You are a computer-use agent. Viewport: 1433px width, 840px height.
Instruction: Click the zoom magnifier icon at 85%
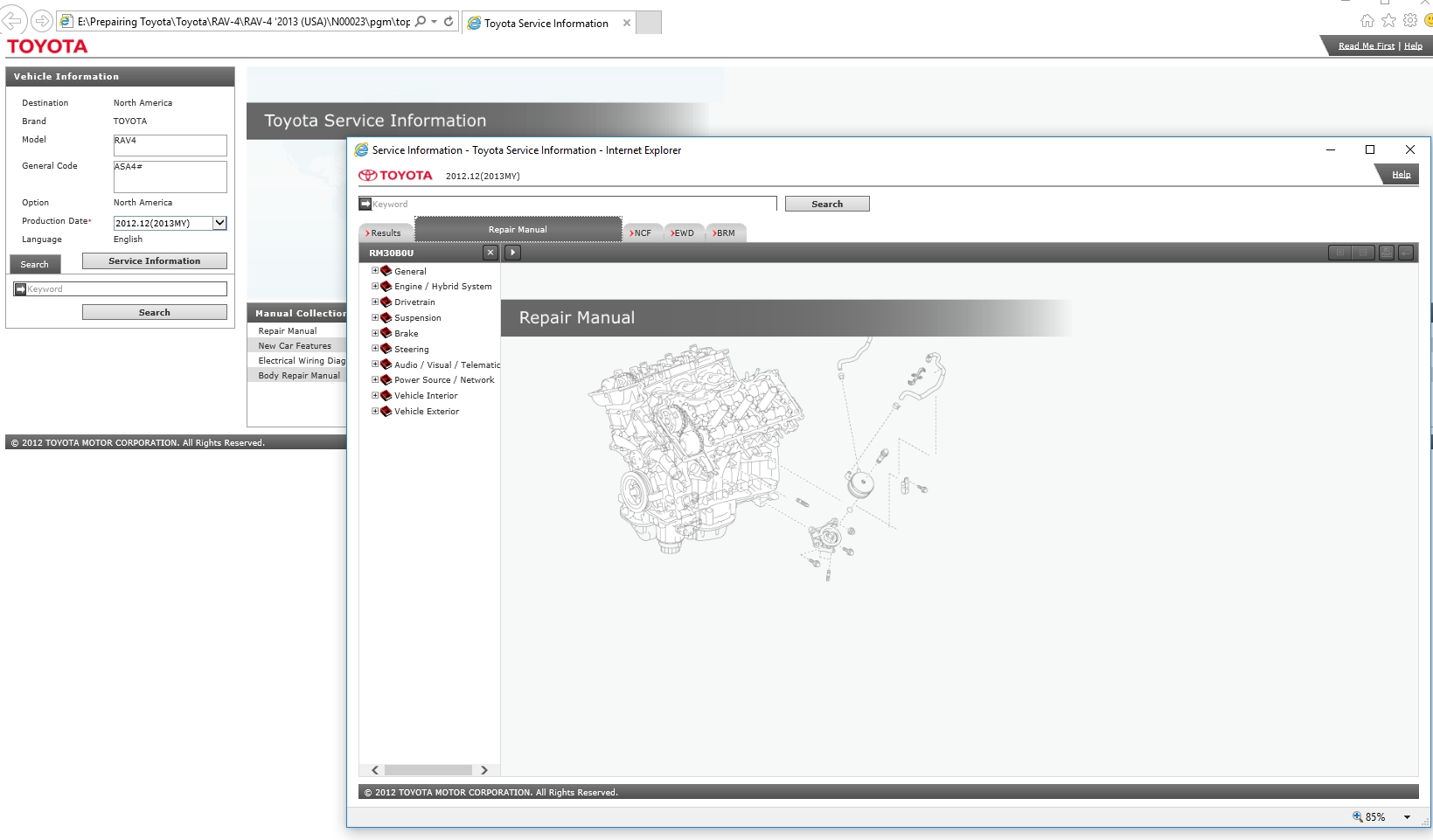point(1358,816)
